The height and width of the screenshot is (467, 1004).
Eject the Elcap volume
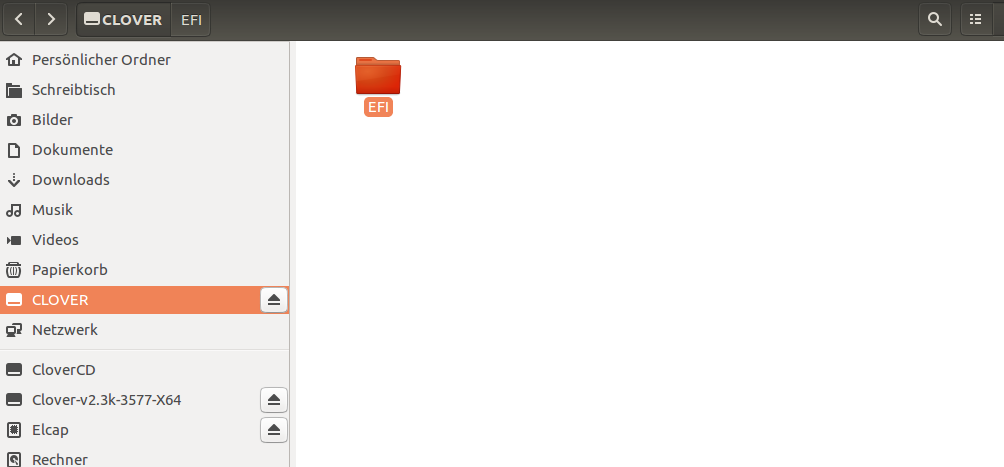tap(274, 430)
